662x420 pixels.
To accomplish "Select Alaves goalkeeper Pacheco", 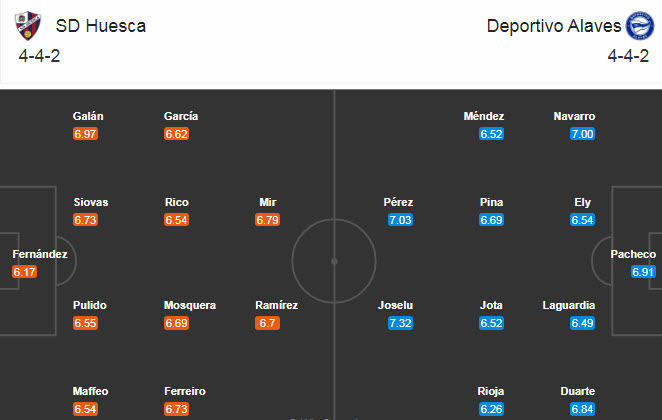I will pos(633,254).
